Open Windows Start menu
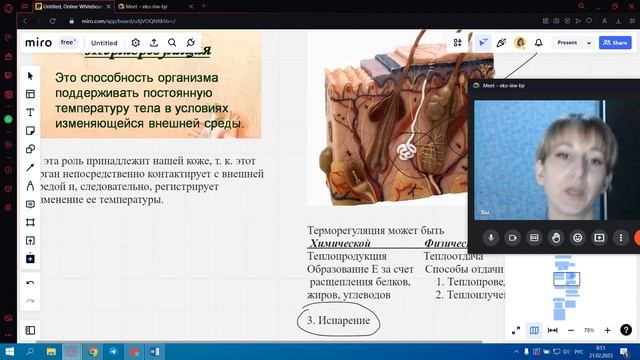640x360 pixels. [x=9, y=351]
